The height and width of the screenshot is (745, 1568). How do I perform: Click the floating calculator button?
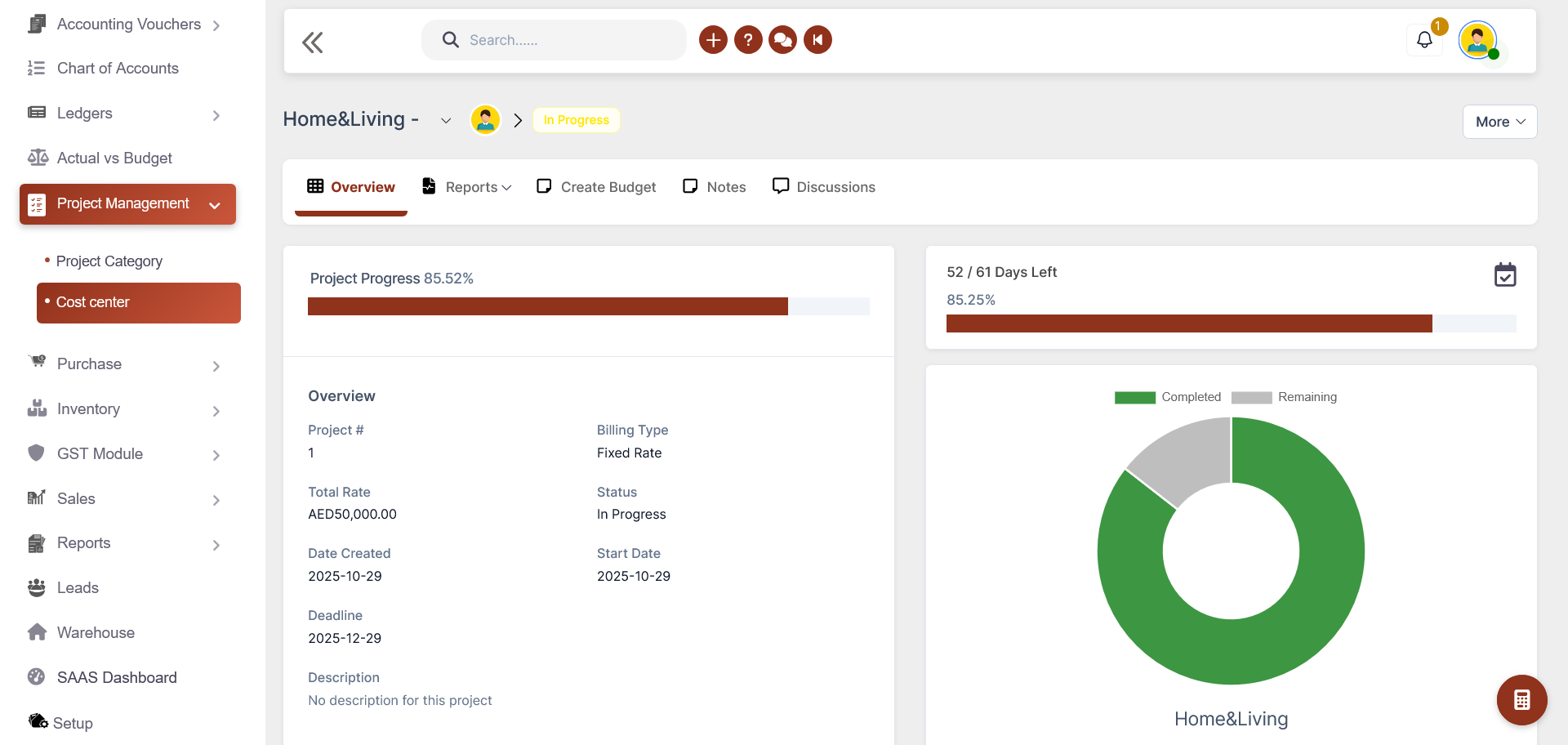[1521, 700]
